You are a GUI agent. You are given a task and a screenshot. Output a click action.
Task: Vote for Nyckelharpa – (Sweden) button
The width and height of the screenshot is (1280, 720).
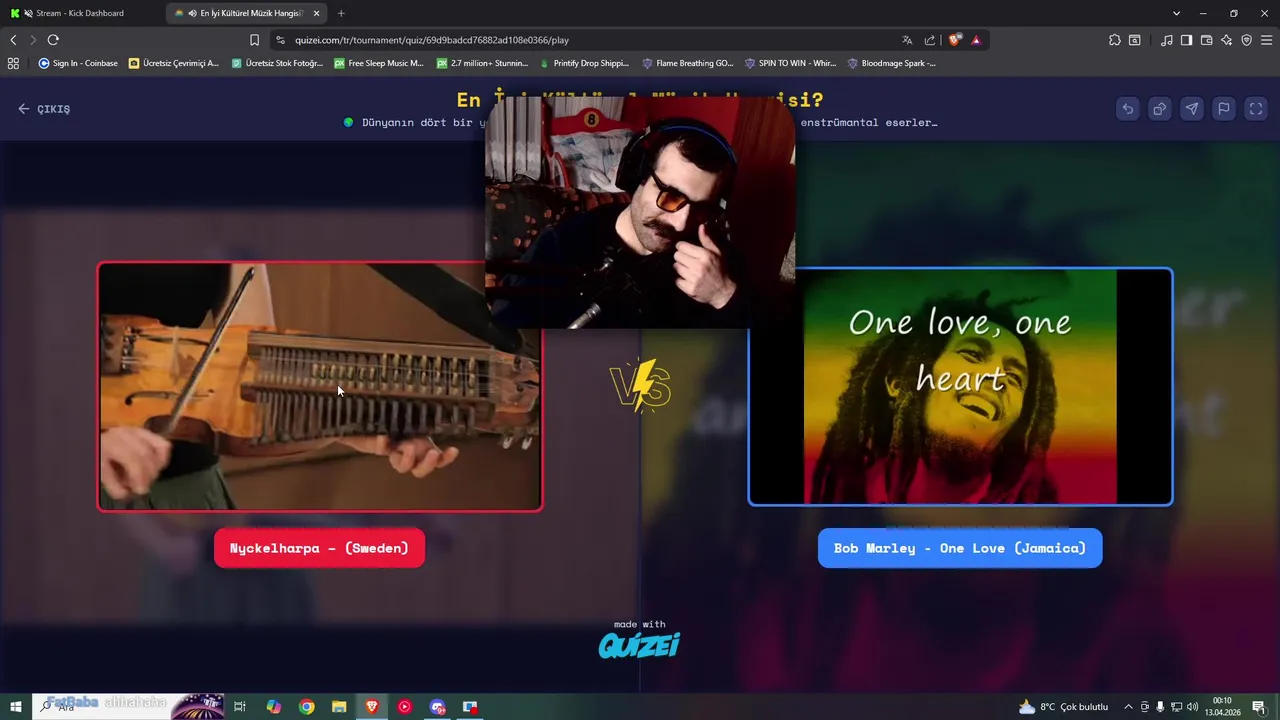click(319, 548)
